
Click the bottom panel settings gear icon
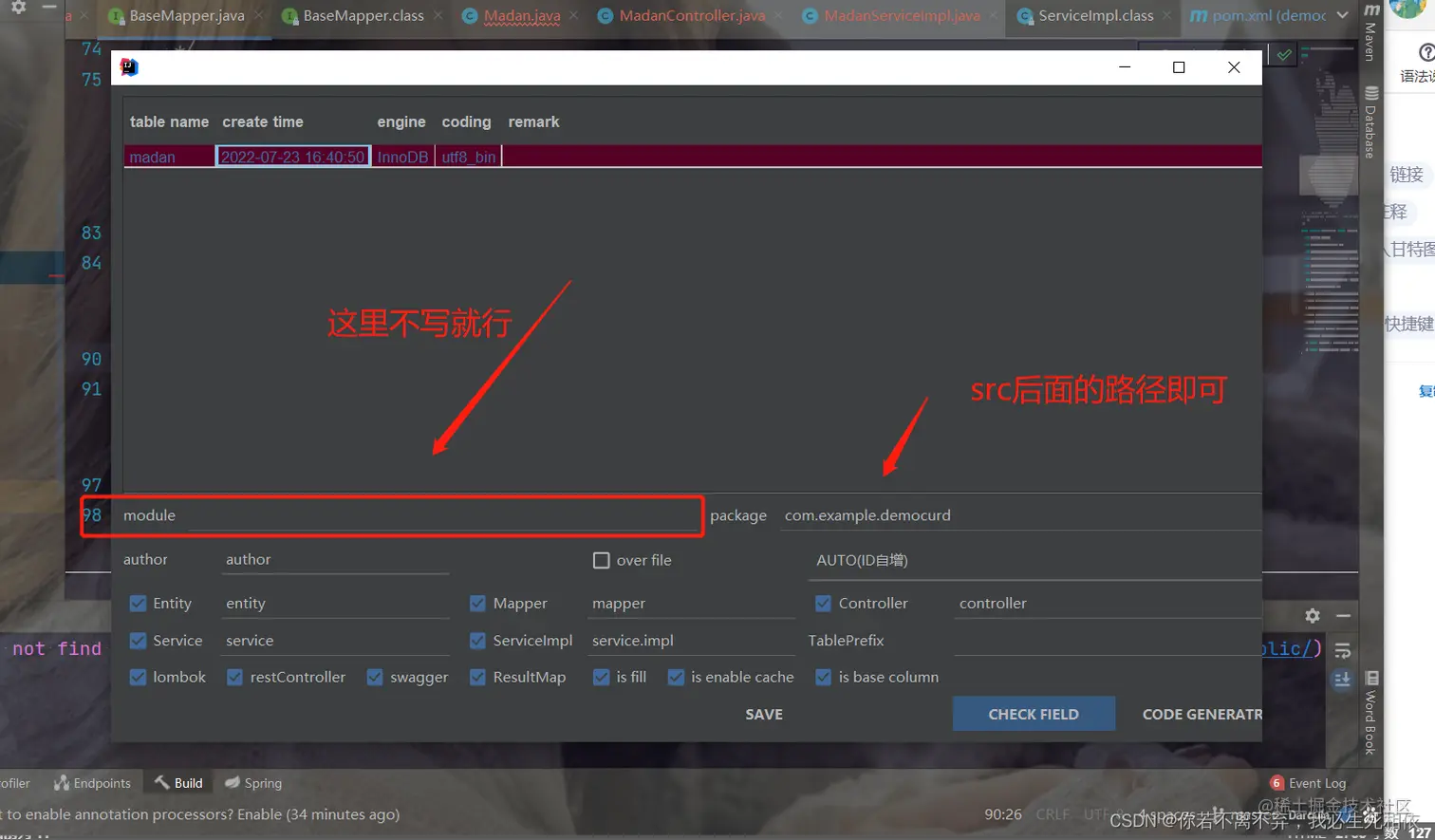(1313, 616)
